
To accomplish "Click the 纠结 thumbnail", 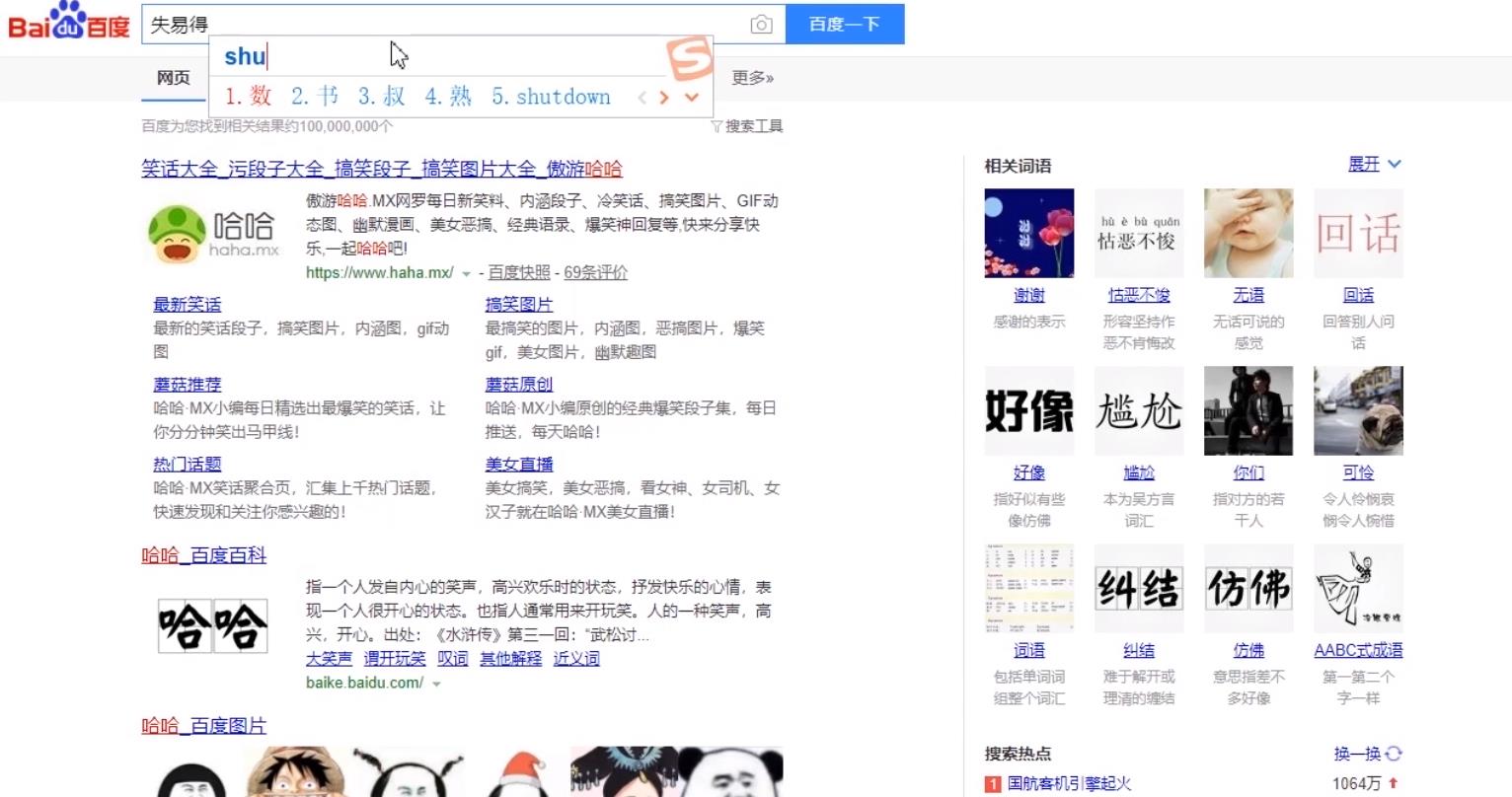I will 1139,588.
